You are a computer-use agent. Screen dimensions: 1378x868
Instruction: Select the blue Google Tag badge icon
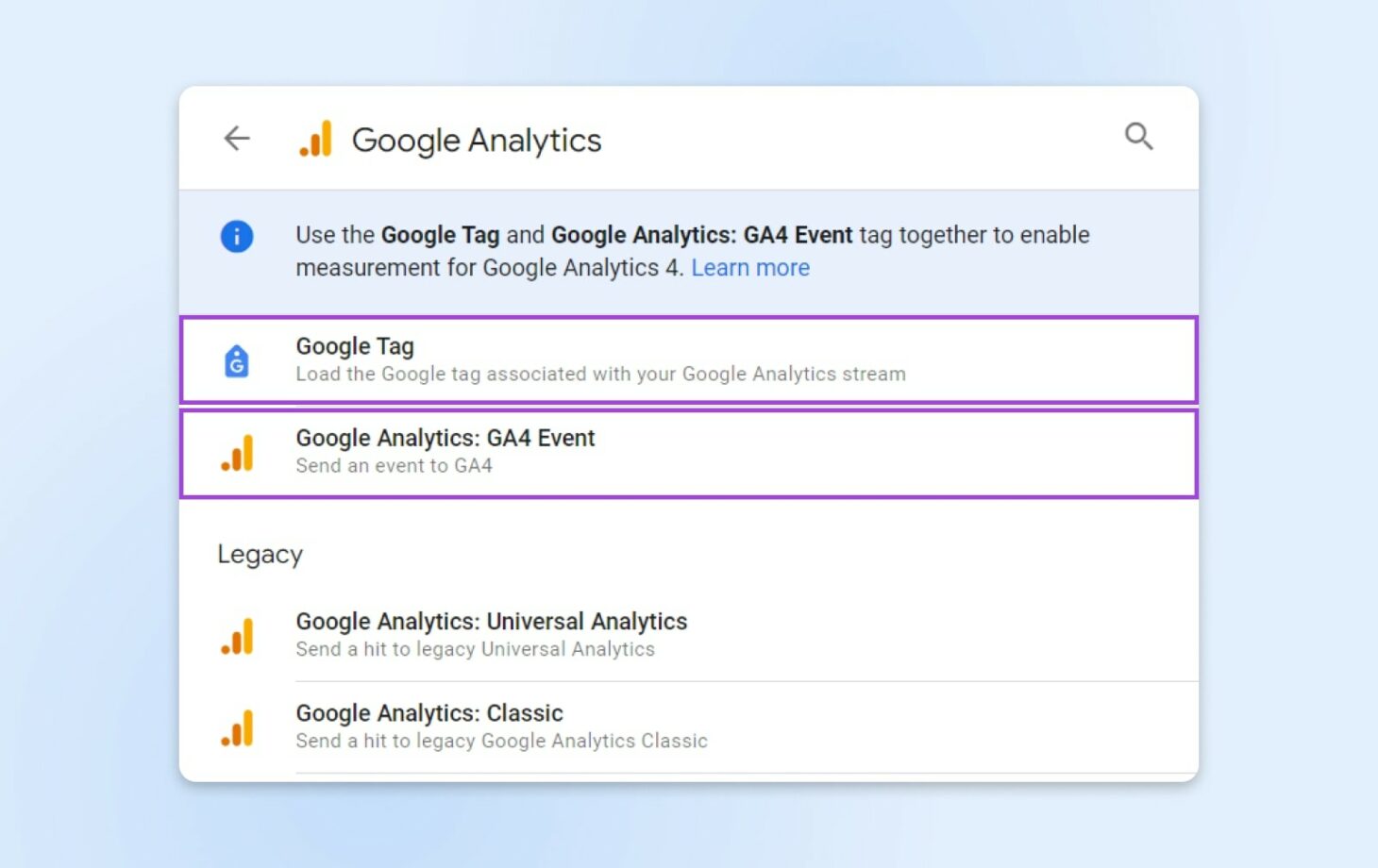click(x=236, y=361)
